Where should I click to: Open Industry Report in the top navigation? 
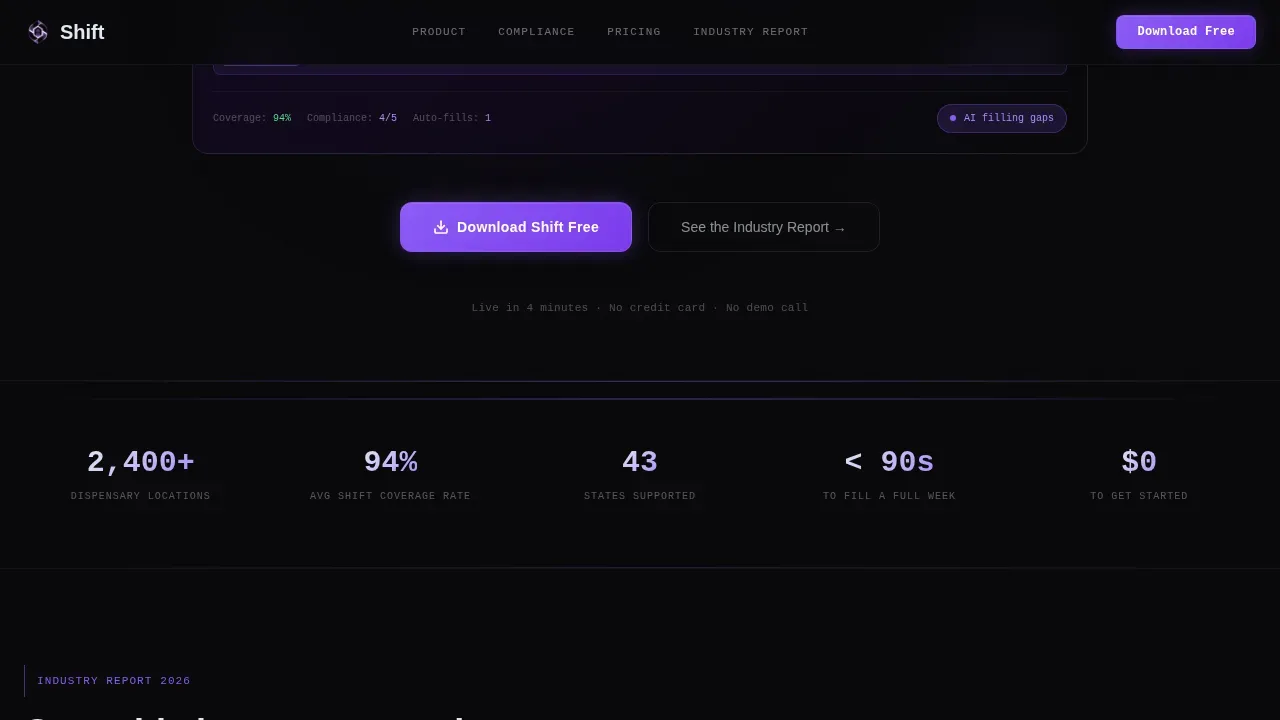pos(750,32)
